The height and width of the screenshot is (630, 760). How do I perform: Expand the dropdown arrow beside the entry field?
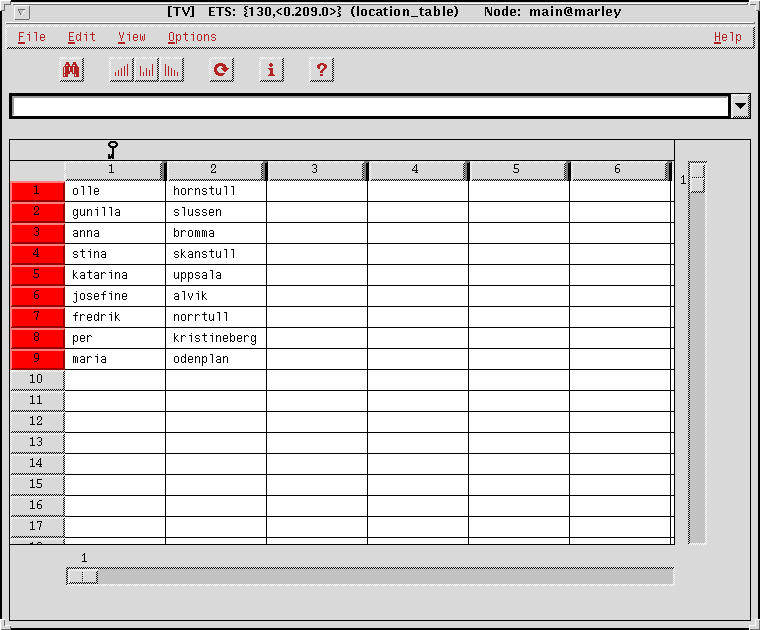[x=740, y=106]
